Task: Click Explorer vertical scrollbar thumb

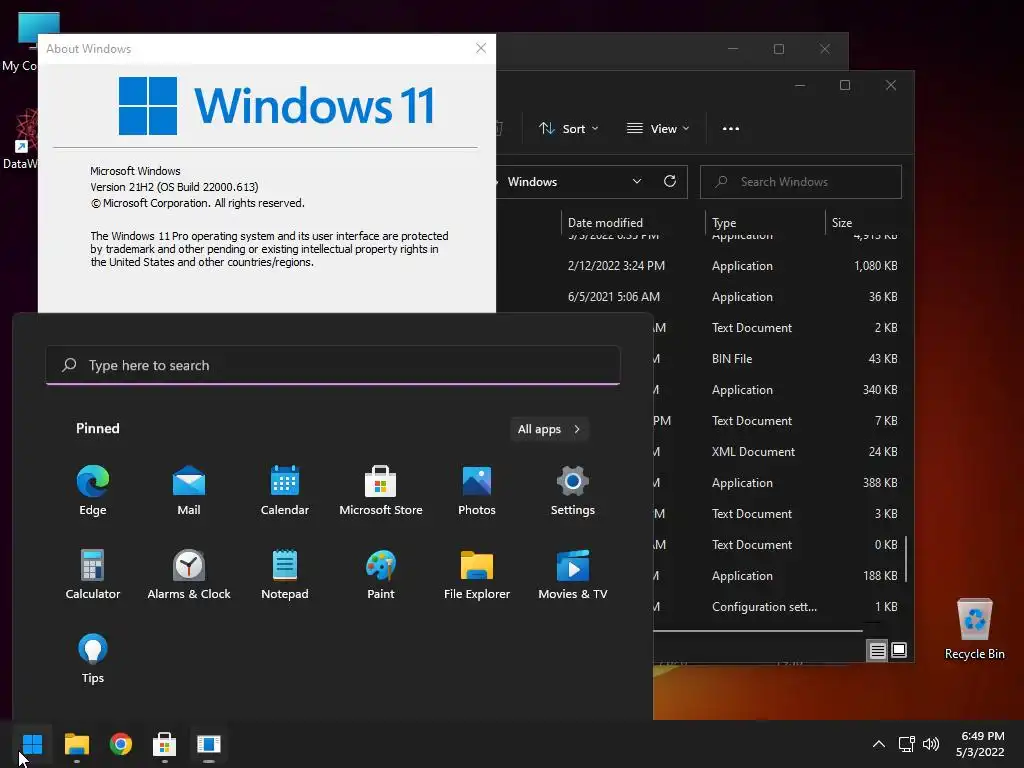Action: (x=906, y=559)
